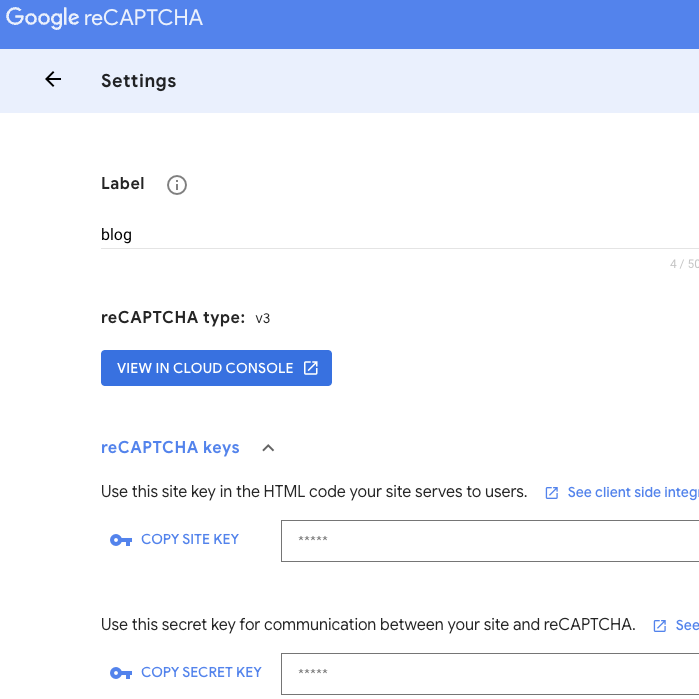Click the Settings page title
Image resolution: width=699 pixels, height=699 pixels.
pyautogui.click(x=139, y=81)
